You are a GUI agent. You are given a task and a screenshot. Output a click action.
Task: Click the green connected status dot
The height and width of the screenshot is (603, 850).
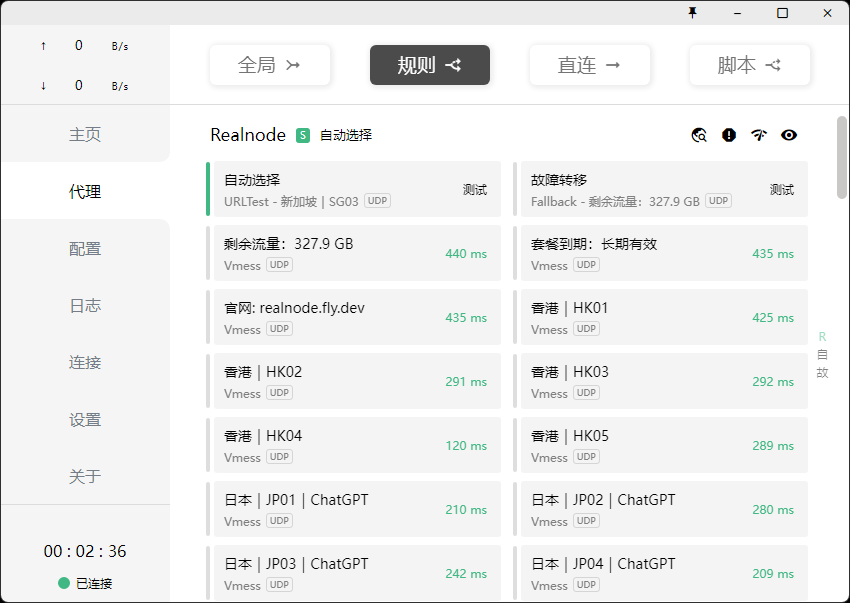(64, 583)
